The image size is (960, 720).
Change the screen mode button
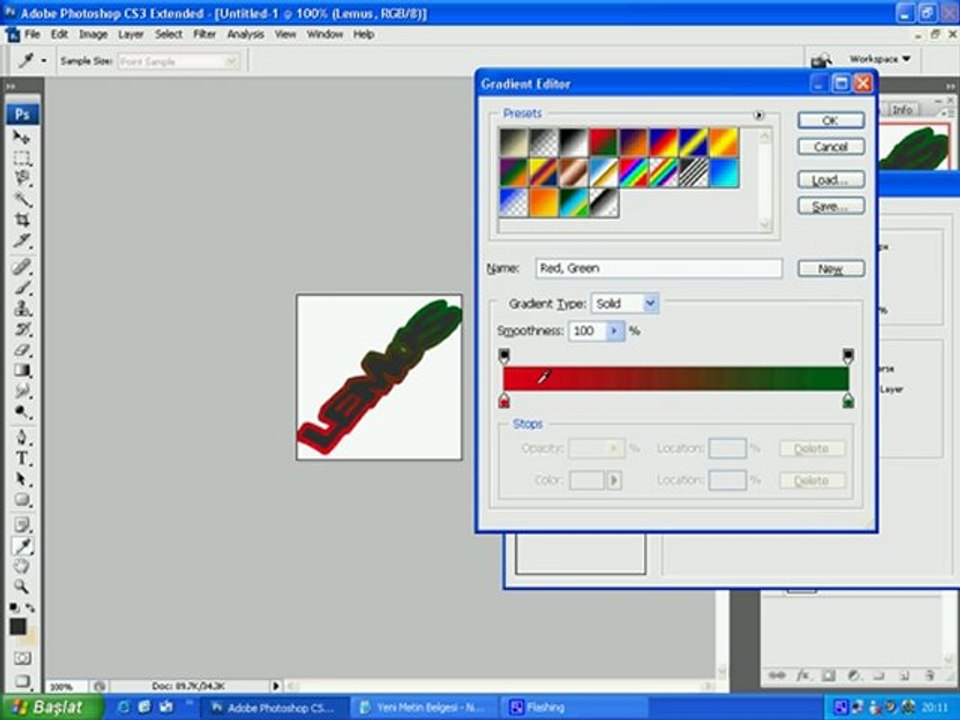click(22, 681)
